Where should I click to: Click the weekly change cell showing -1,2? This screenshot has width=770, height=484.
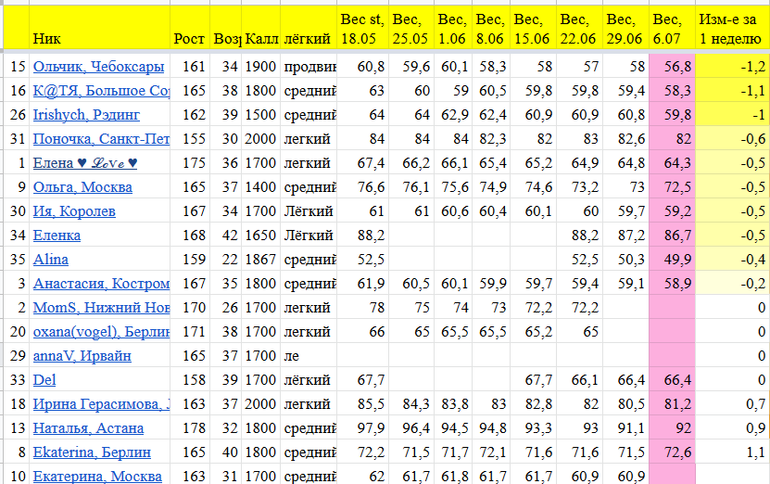point(732,66)
